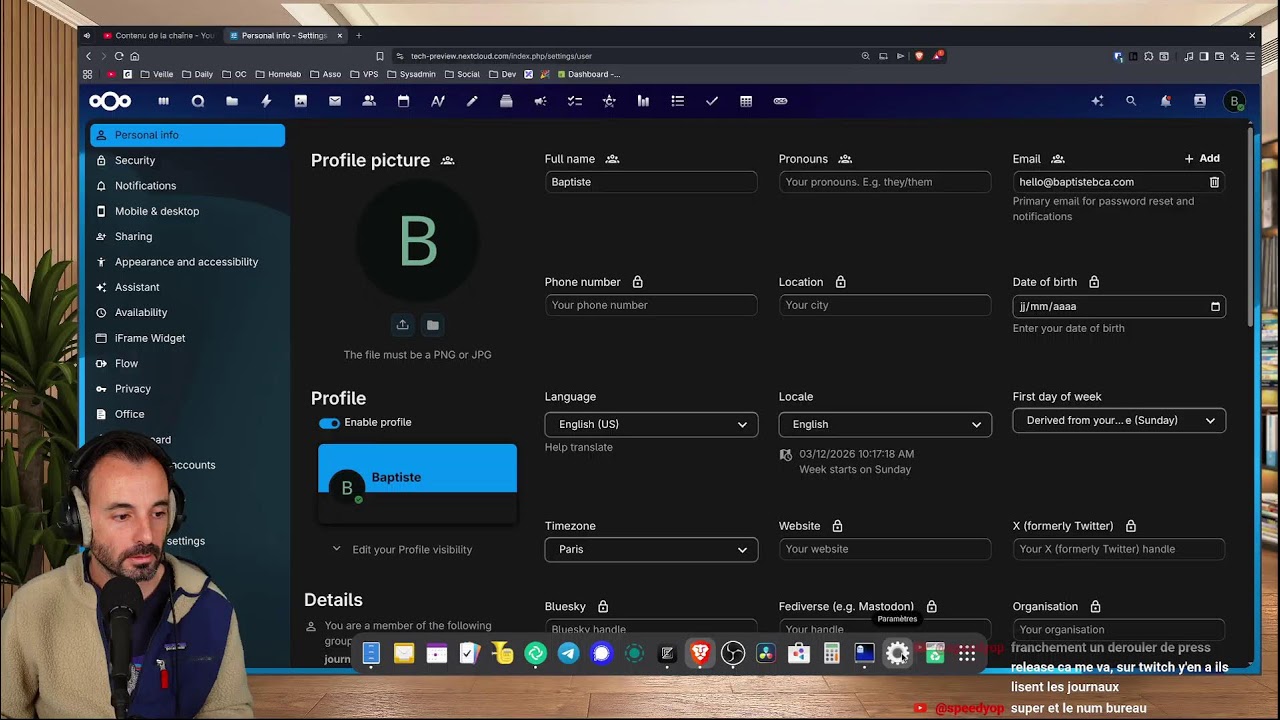Open the Tables grid icon
The width and height of the screenshot is (1280, 720).
pos(746,101)
